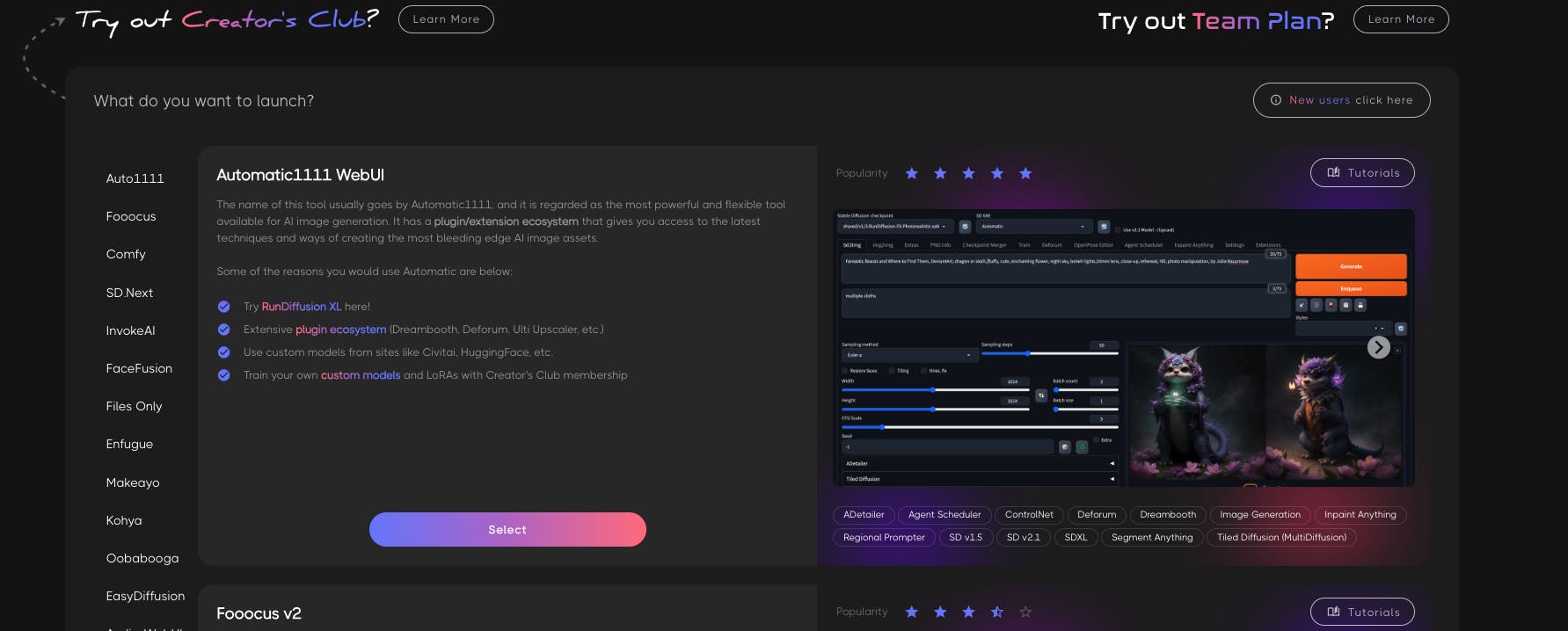The image size is (1568, 631).
Task: Click the Fooocus v2 heading
Action: tap(259, 613)
